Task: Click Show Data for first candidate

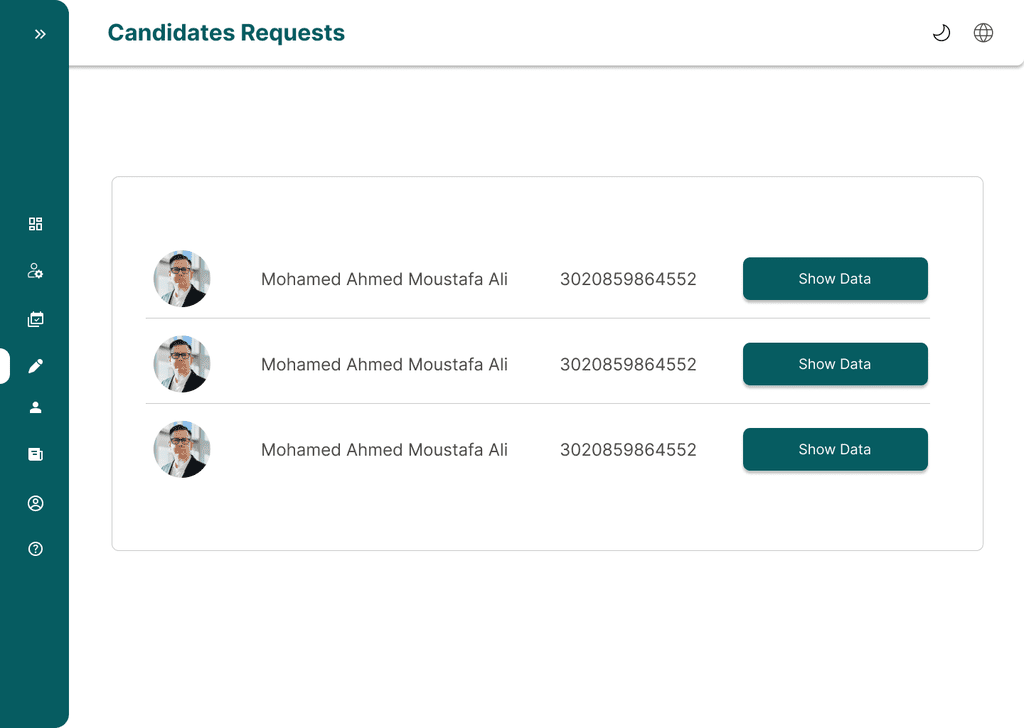Action: (x=835, y=279)
